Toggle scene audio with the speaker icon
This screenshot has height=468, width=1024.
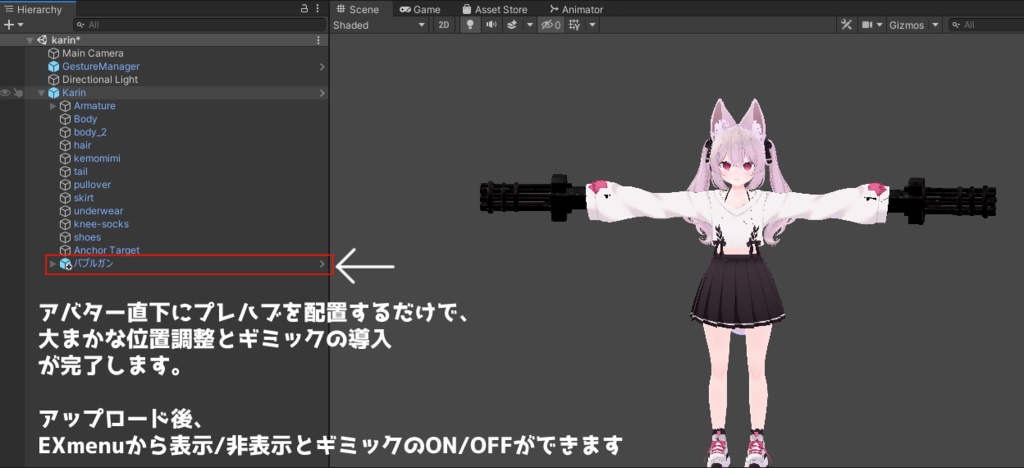[491, 25]
